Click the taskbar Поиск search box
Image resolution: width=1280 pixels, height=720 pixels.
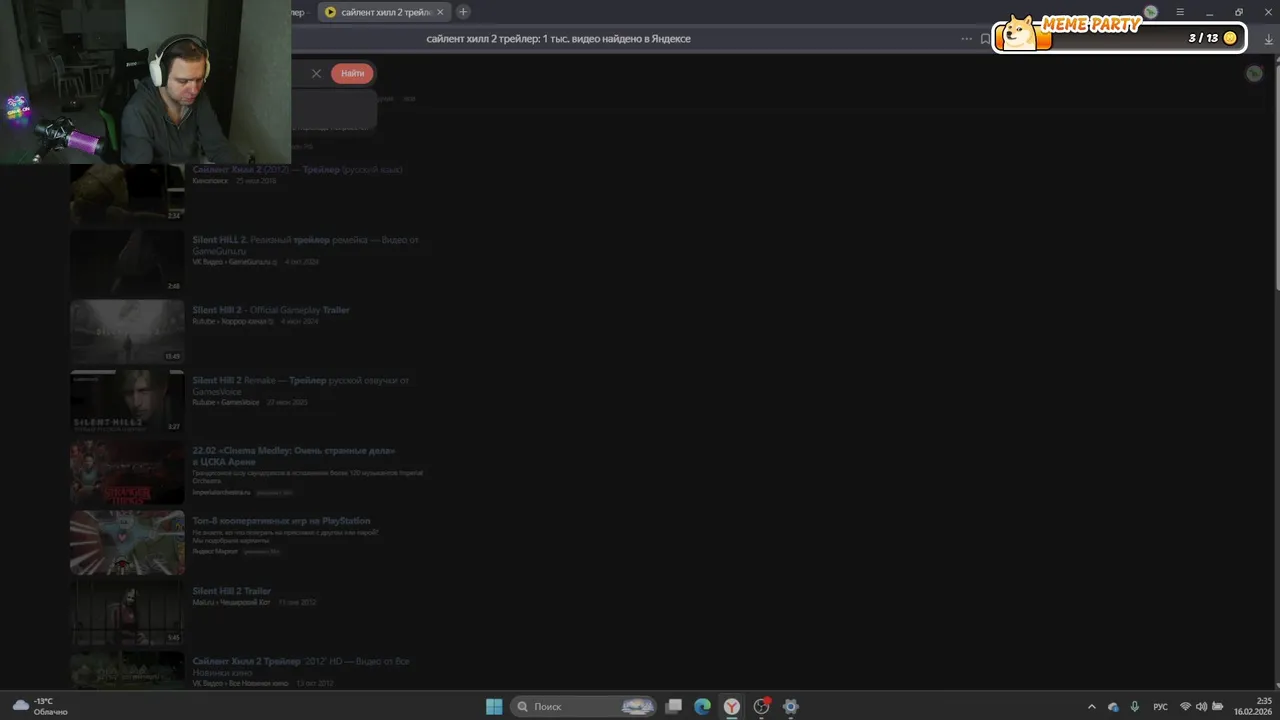(x=584, y=706)
